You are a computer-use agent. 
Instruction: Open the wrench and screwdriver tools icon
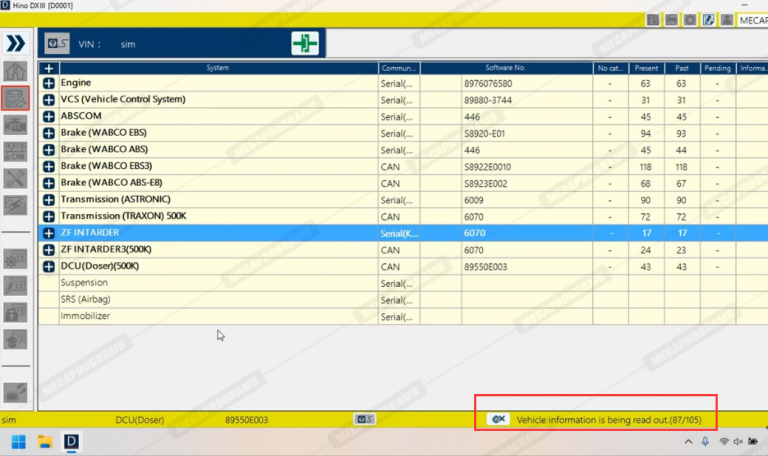15,179
